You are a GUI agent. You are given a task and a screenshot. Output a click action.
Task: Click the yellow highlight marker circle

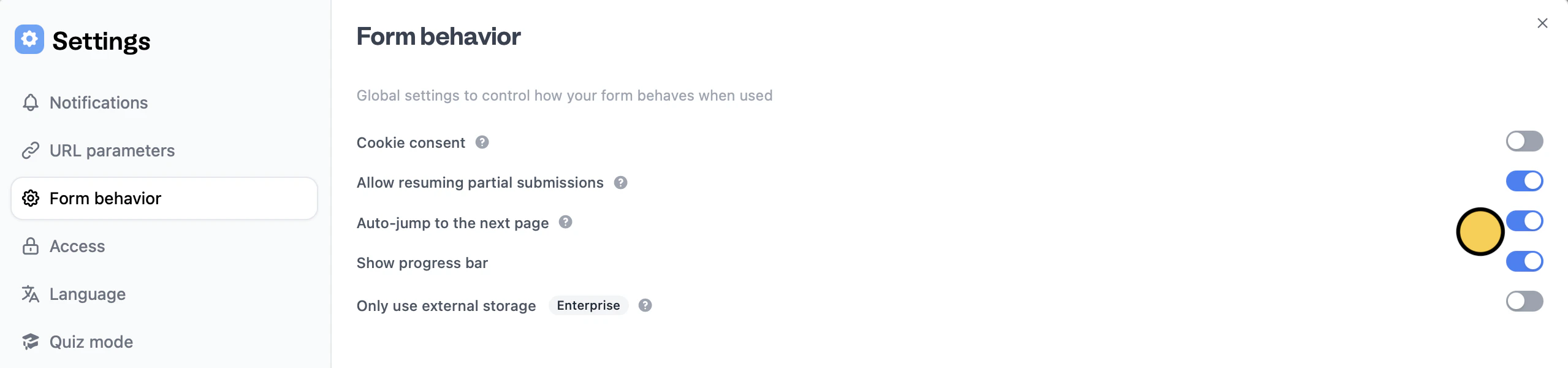1480,231
